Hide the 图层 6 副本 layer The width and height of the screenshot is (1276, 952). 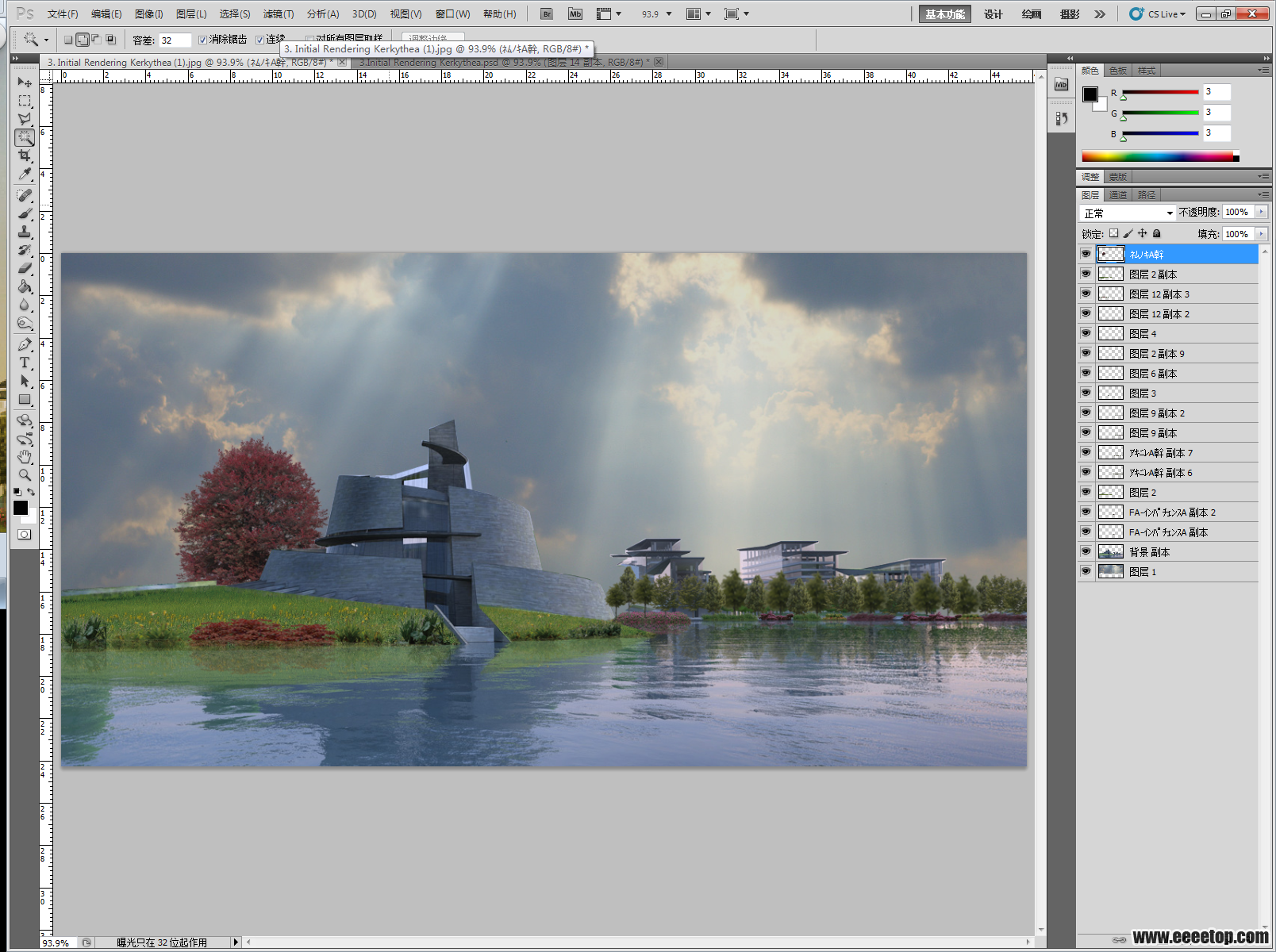(1086, 373)
